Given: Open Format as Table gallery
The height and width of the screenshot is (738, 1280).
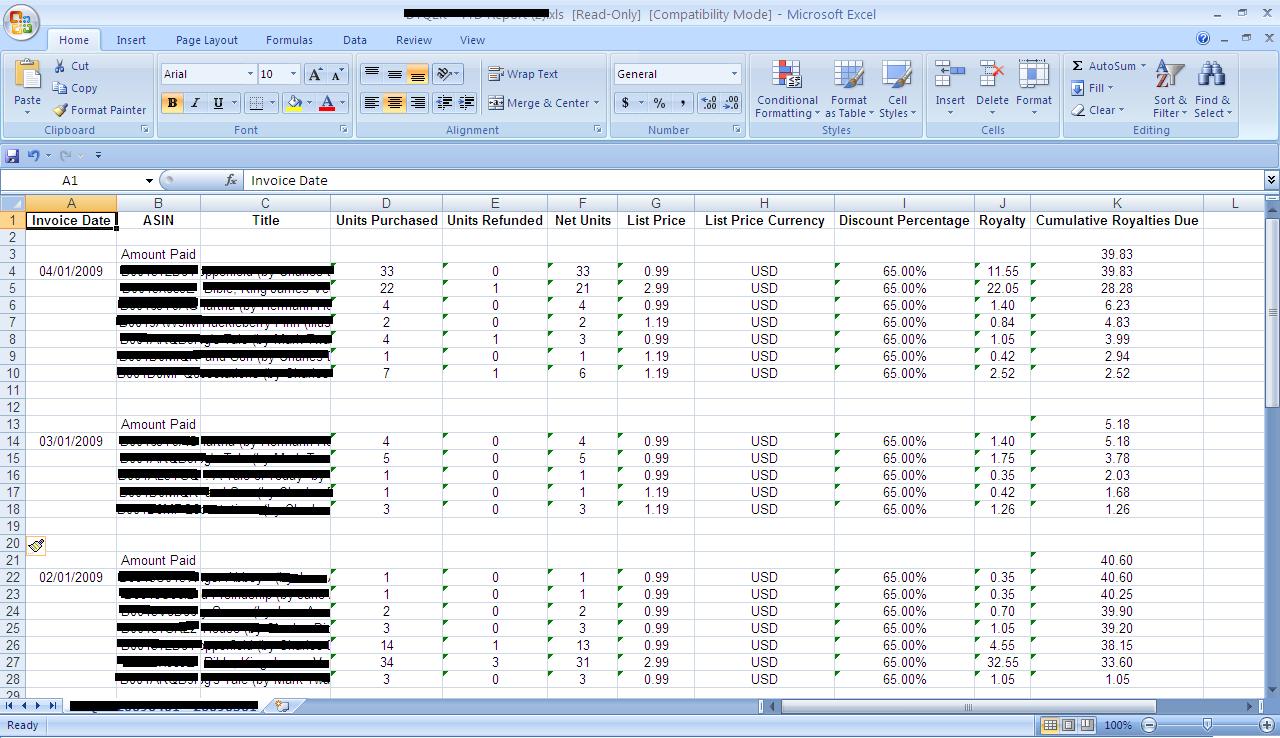Looking at the screenshot, I should click(849, 89).
